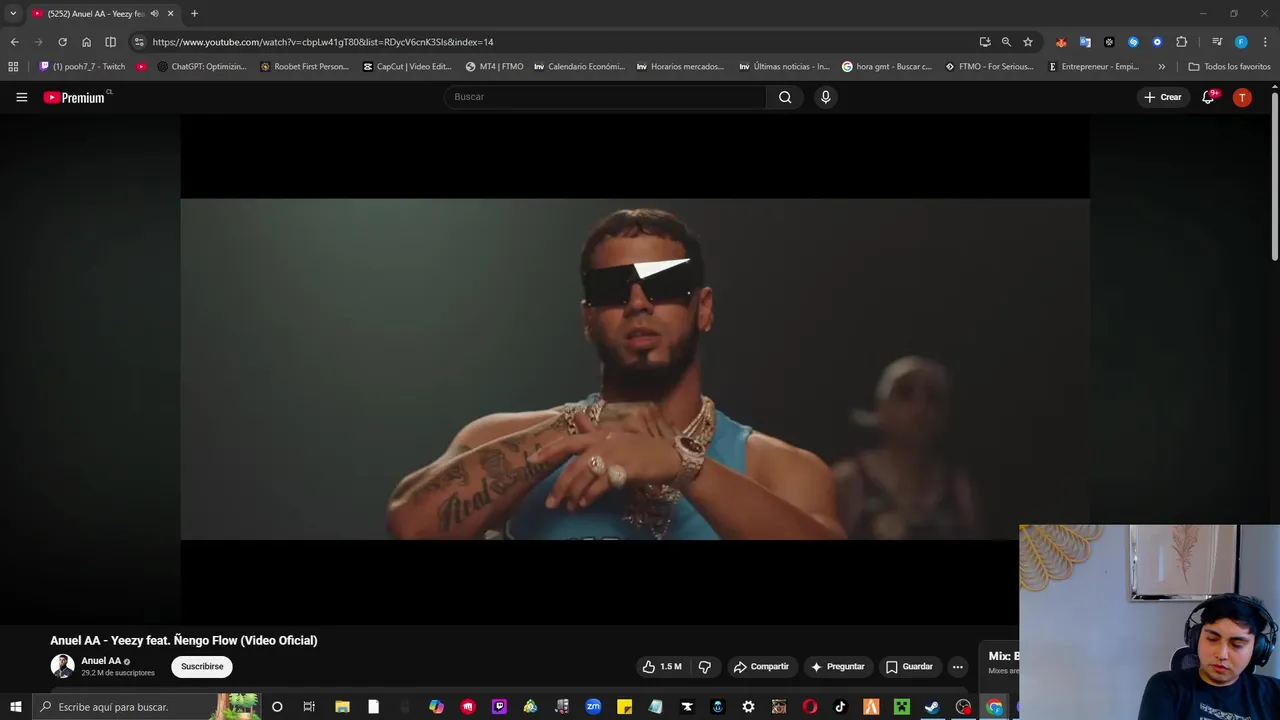Screen dimensions: 1280x720
Task: Open CapCut Video Editor bookmark
Action: [408, 67]
